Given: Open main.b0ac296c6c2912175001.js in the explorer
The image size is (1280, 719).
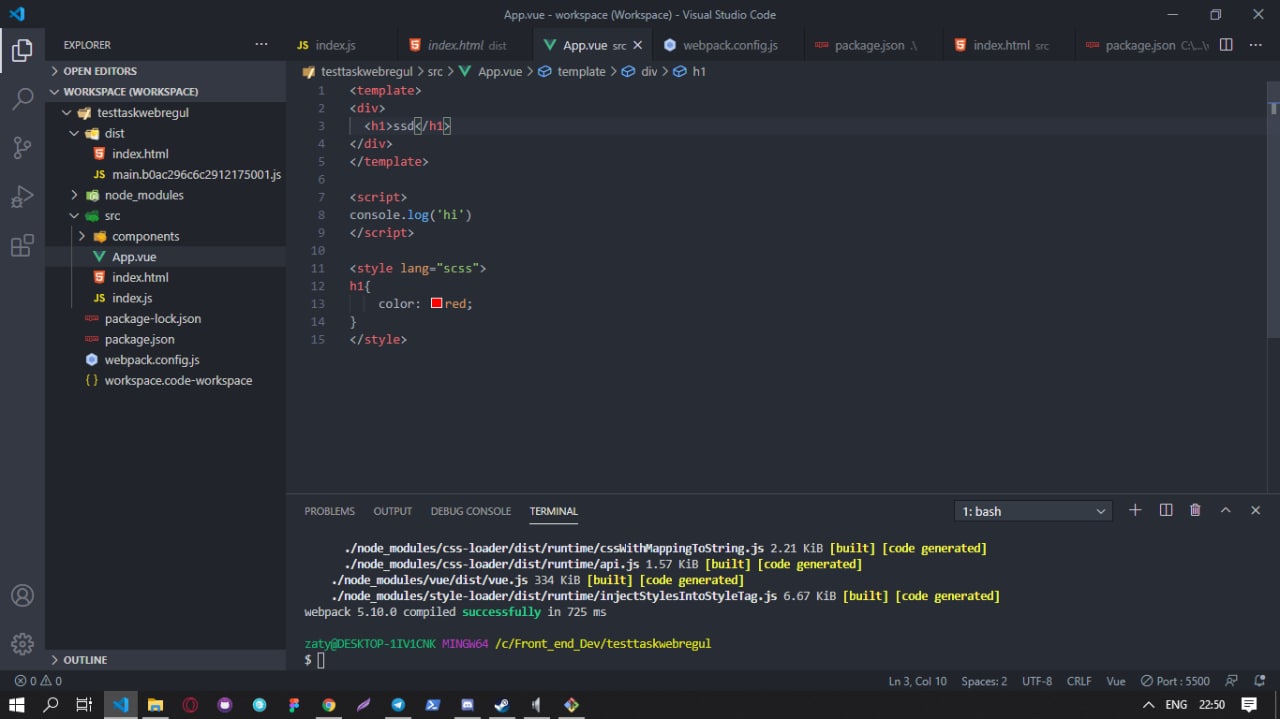Looking at the screenshot, I should (165, 174).
